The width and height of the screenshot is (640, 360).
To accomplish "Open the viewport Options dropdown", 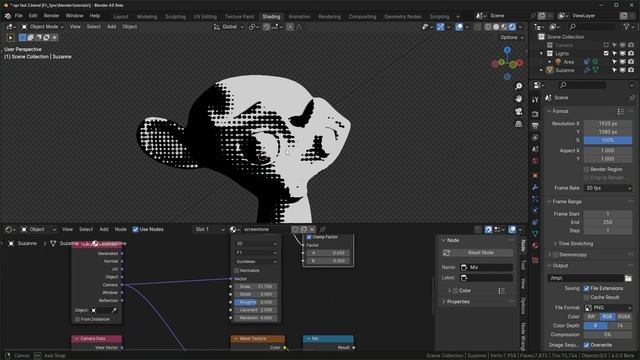I will [512, 38].
